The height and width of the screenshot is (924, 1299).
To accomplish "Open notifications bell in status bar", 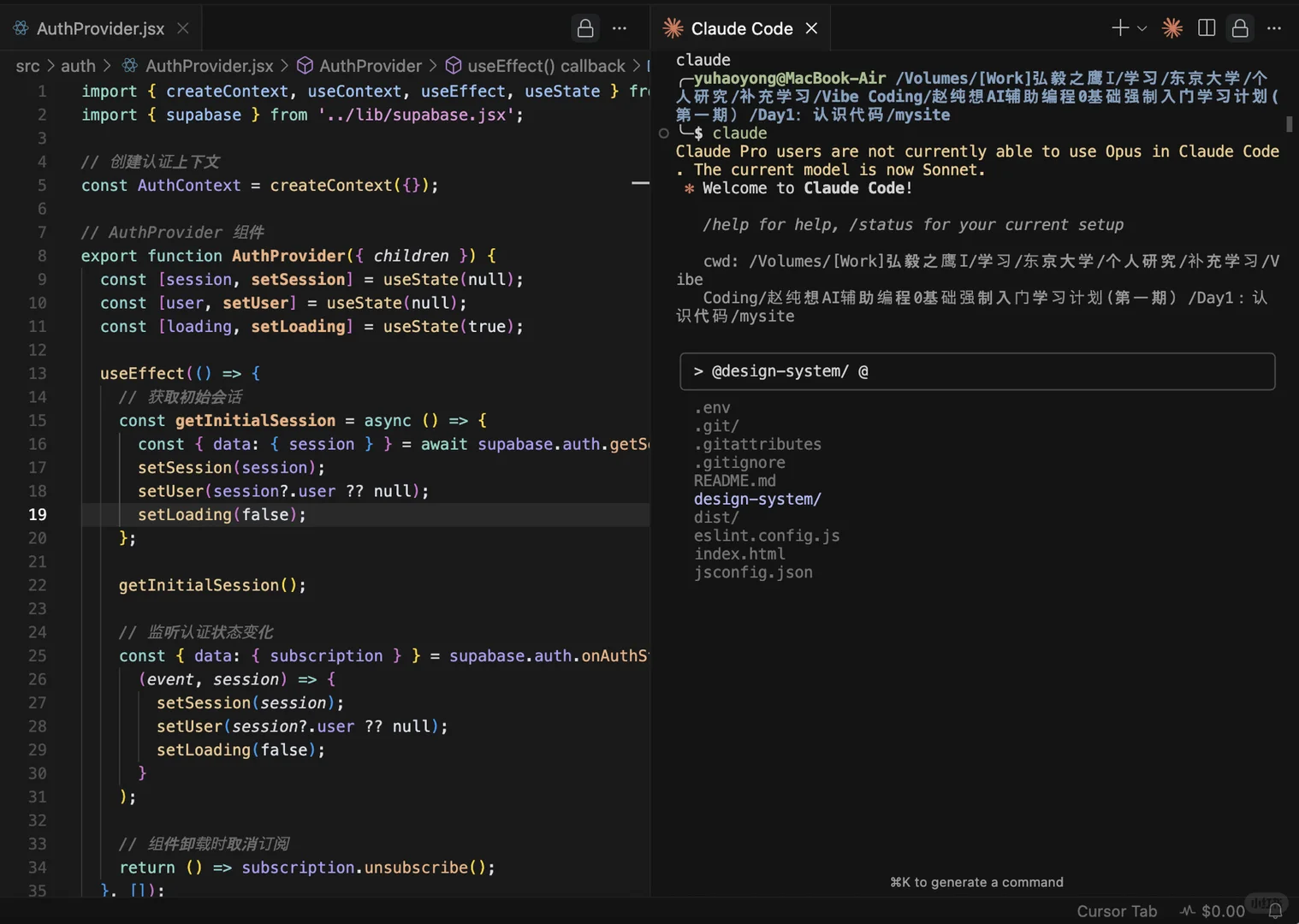I will [1275, 911].
